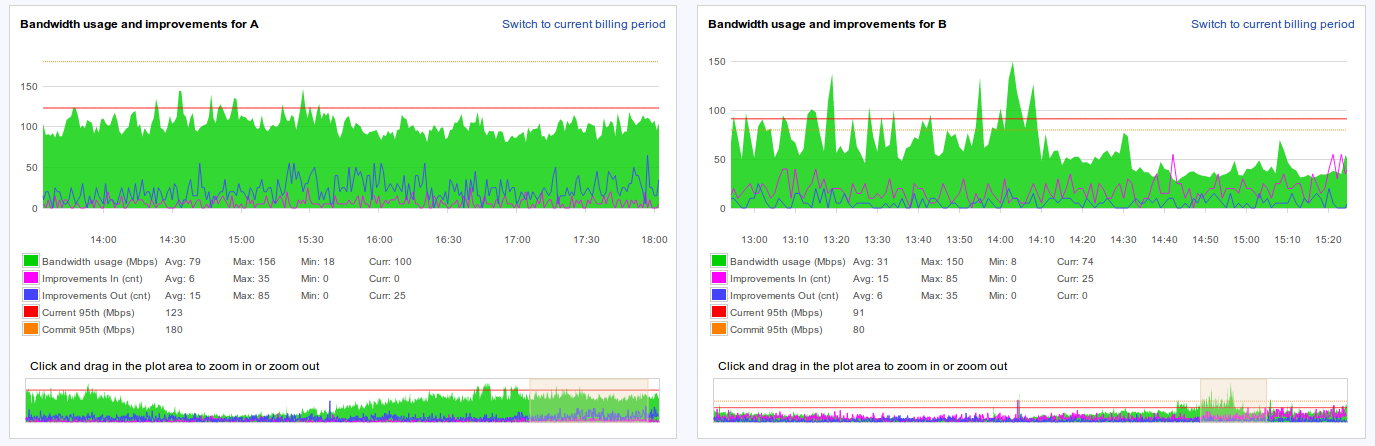Click zoom instruction text under chart A
The image size is (1375, 446).
click(175, 366)
